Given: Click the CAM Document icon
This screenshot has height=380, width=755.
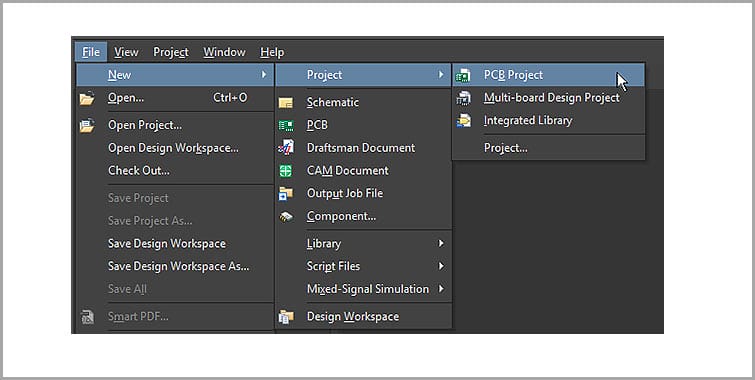Looking at the screenshot, I should [x=286, y=170].
